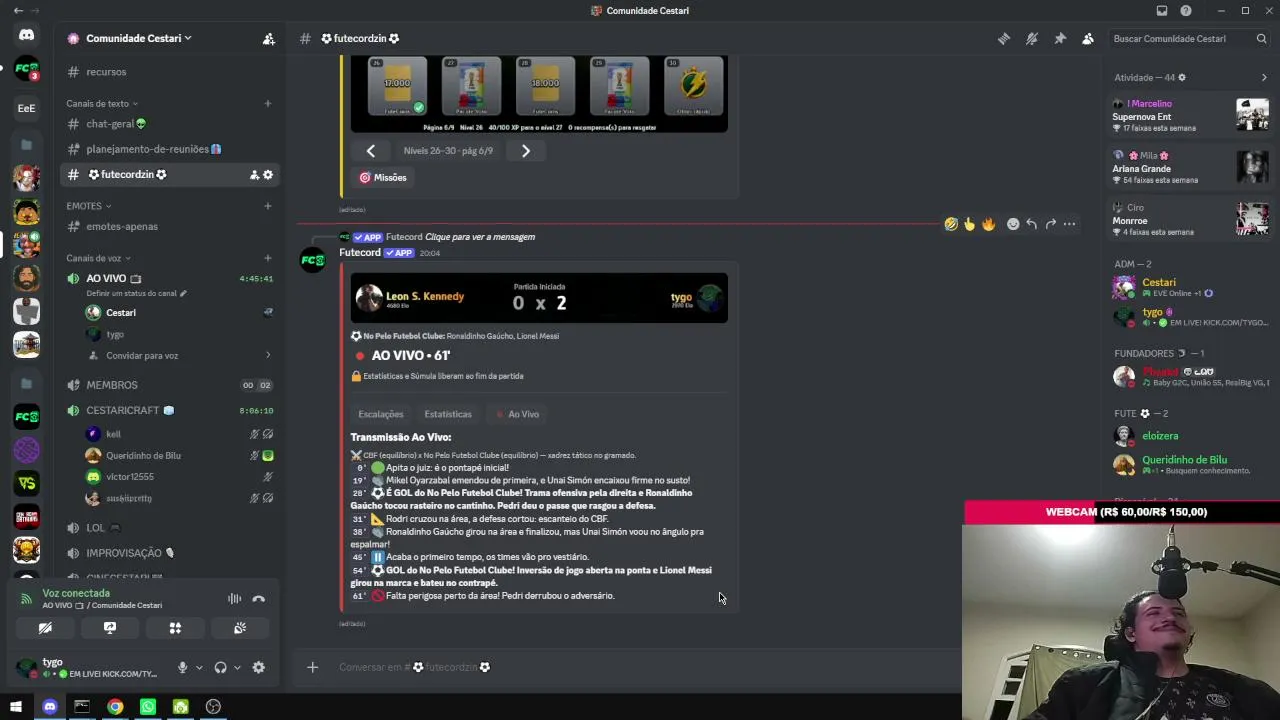The height and width of the screenshot is (720, 1280).
Task: Join the LOL voice channel
Action: click(169, 528)
